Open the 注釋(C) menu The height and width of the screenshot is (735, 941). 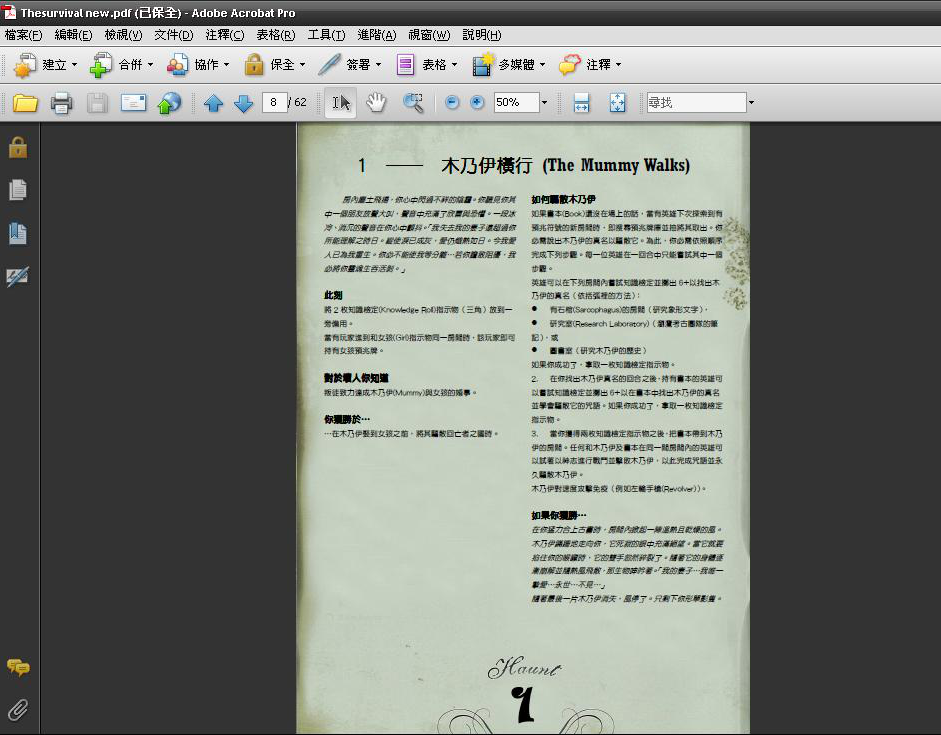[224, 35]
